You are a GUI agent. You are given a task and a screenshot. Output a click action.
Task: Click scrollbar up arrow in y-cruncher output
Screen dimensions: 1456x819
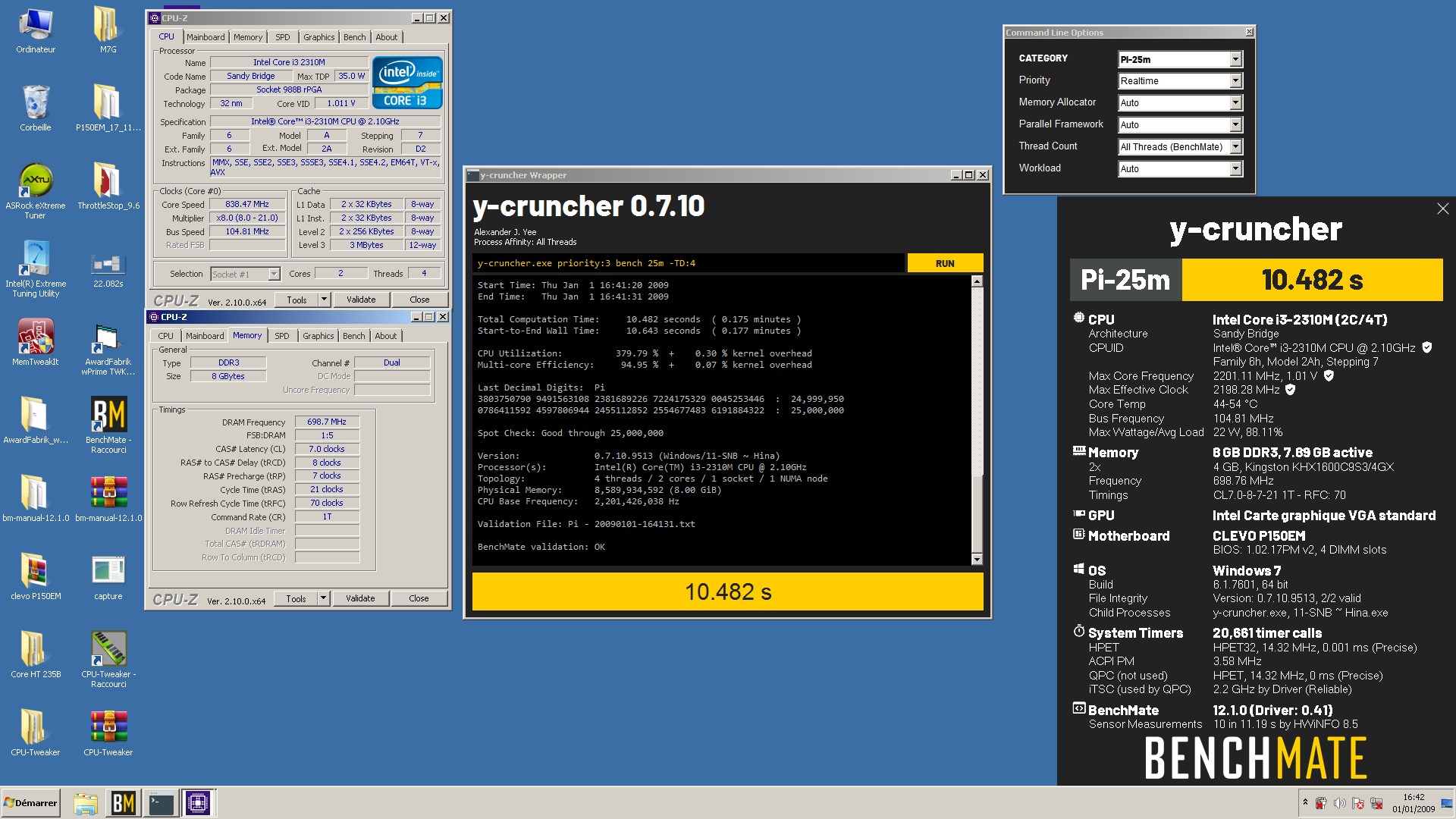point(977,281)
